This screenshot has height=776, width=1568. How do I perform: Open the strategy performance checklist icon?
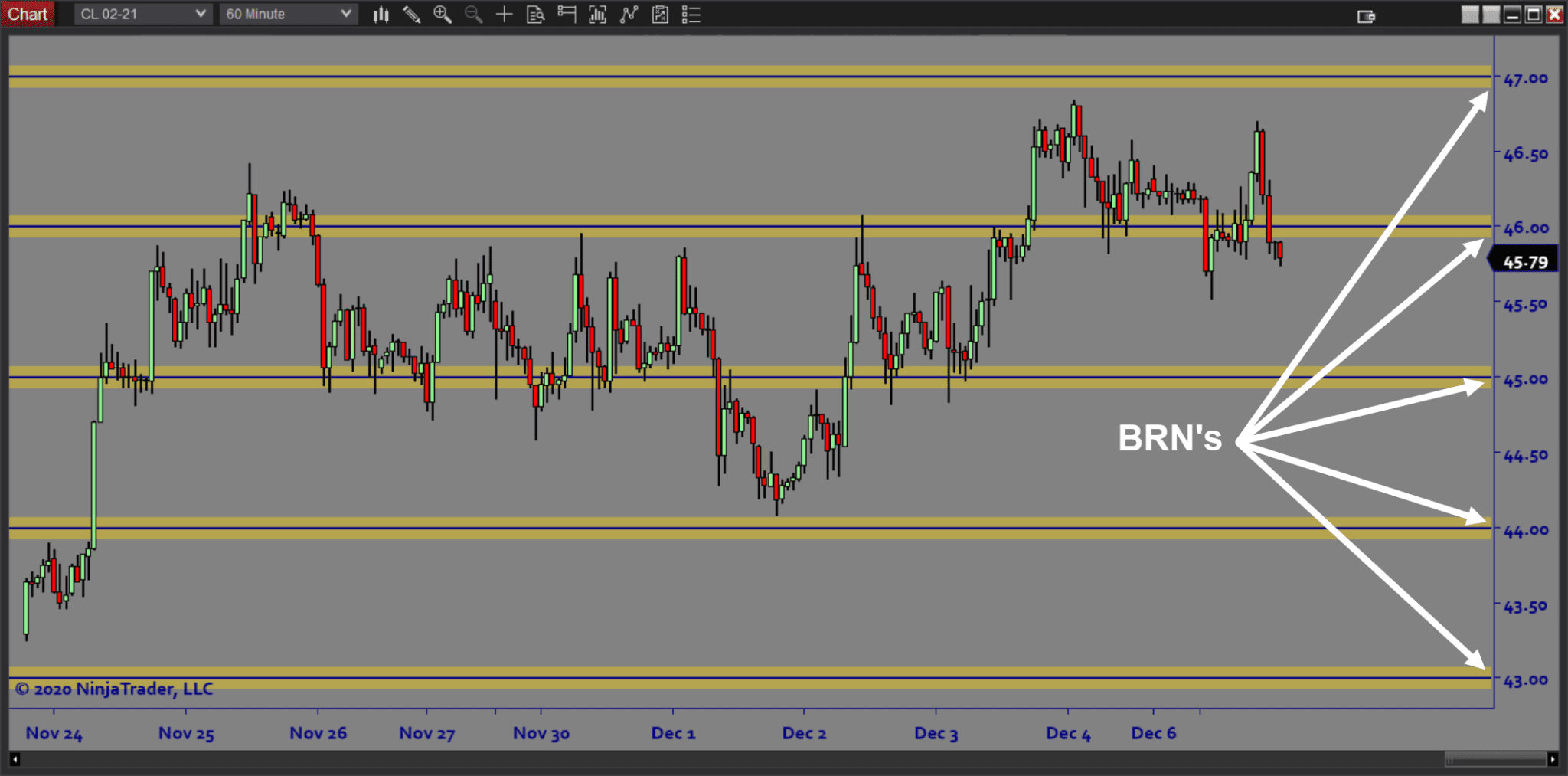(660, 15)
